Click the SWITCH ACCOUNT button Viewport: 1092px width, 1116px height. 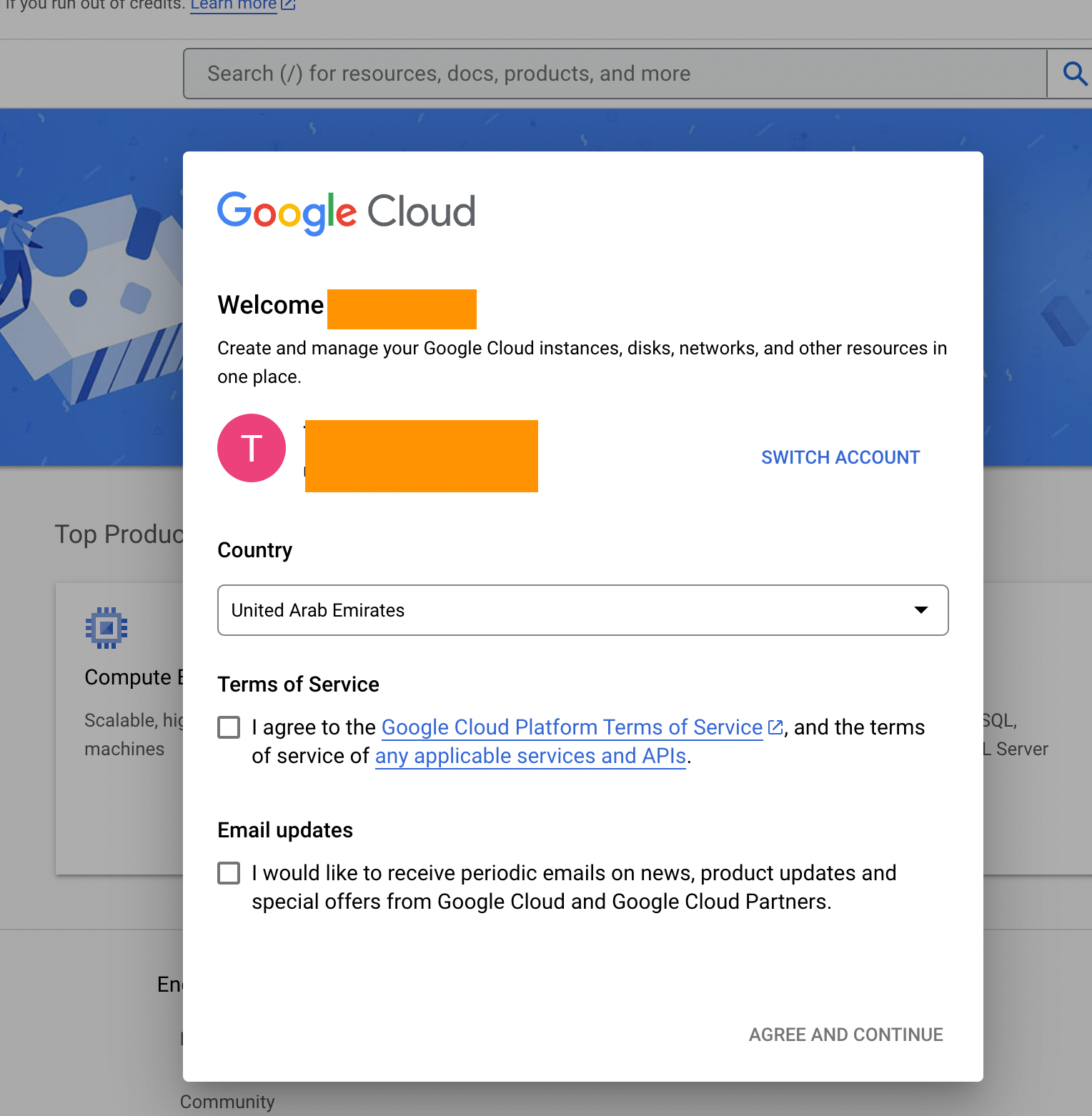[x=840, y=457]
